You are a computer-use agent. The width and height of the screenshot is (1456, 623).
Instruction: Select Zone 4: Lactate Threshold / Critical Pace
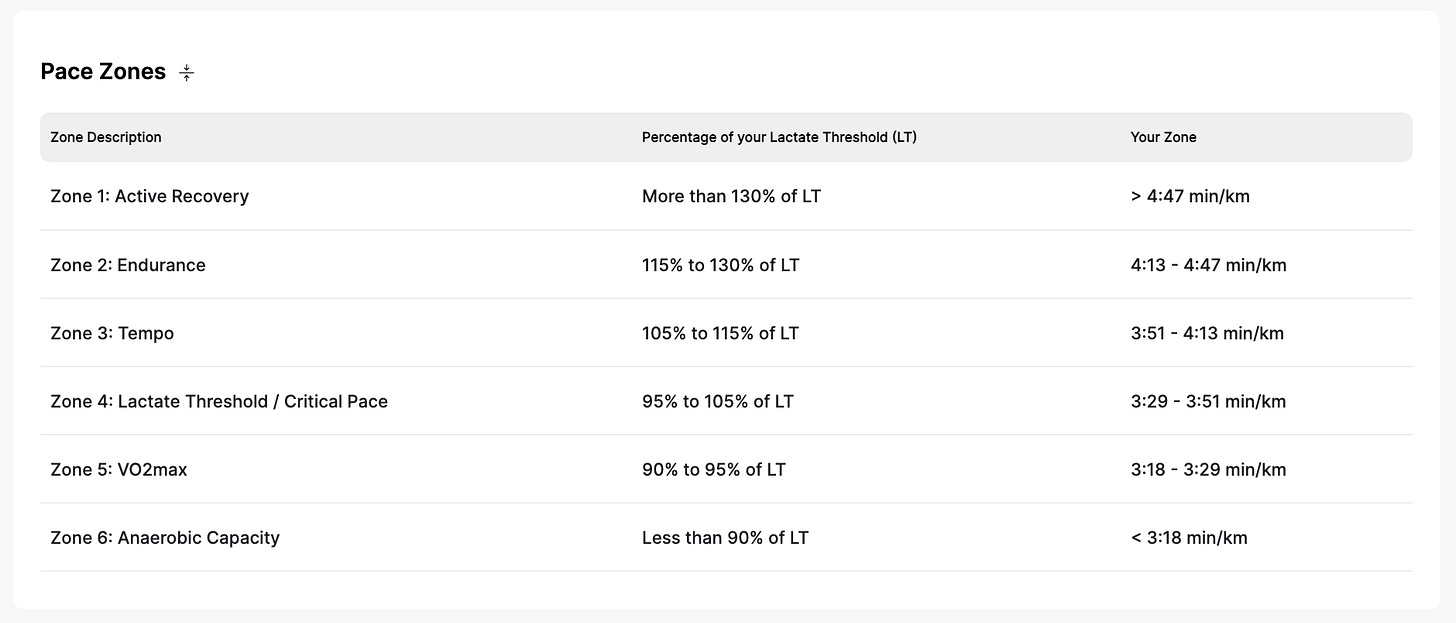click(219, 401)
